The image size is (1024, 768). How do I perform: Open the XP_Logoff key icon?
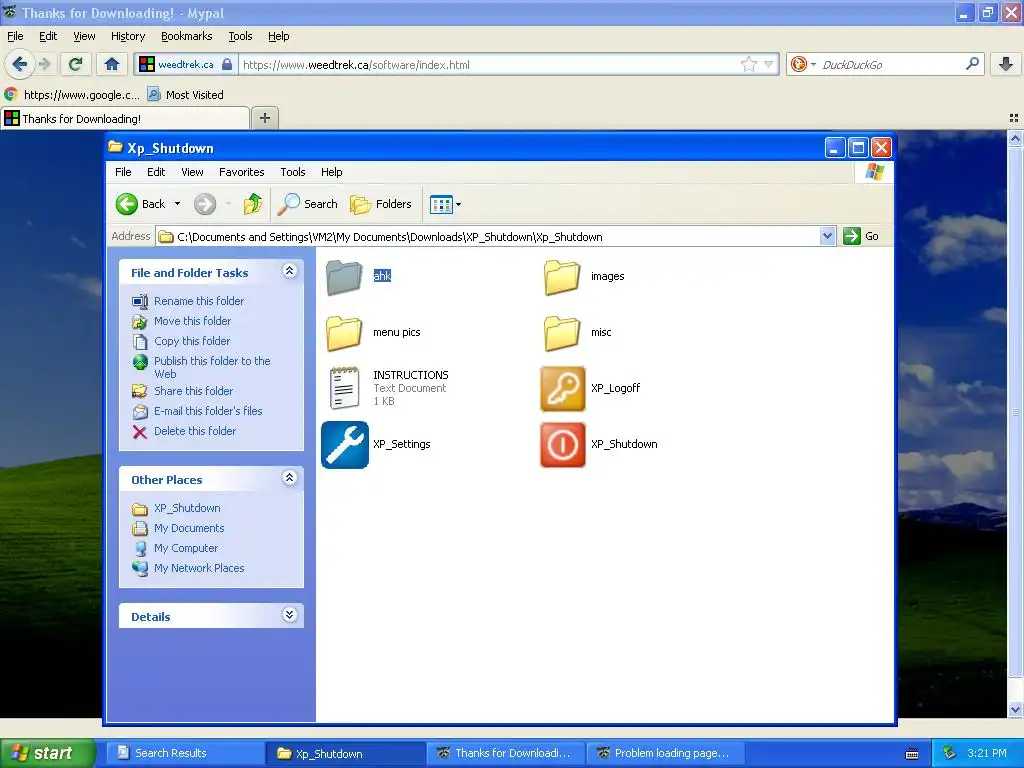(562, 389)
